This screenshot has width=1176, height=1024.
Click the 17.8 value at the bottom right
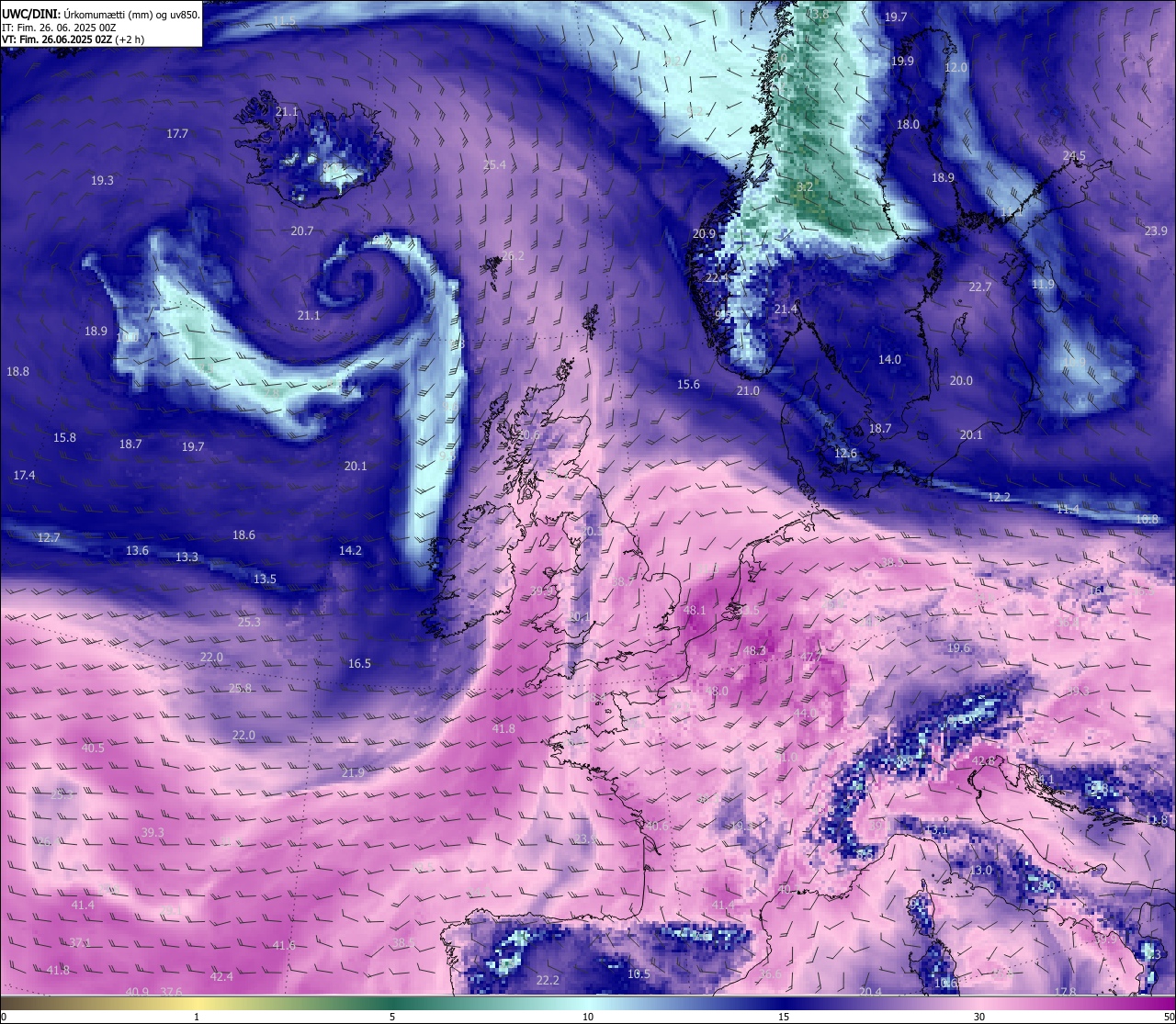coord(1065,993)
